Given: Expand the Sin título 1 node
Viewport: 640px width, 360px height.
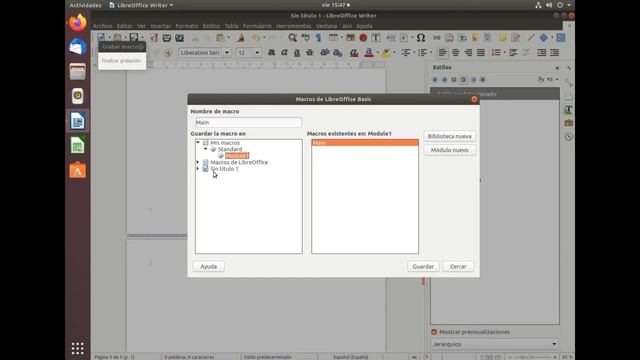Looking at the screenshot, I should [198, 169].
